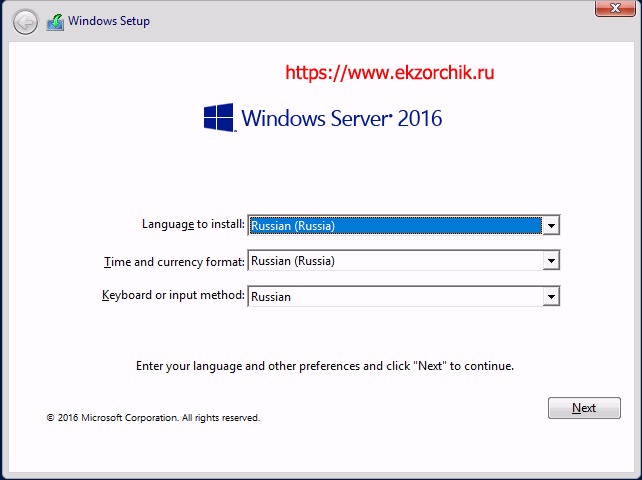This screenshot has width=642, height=480.
Task: Click the "Keyboard or input method:" label
Action: tap(173, 295)
